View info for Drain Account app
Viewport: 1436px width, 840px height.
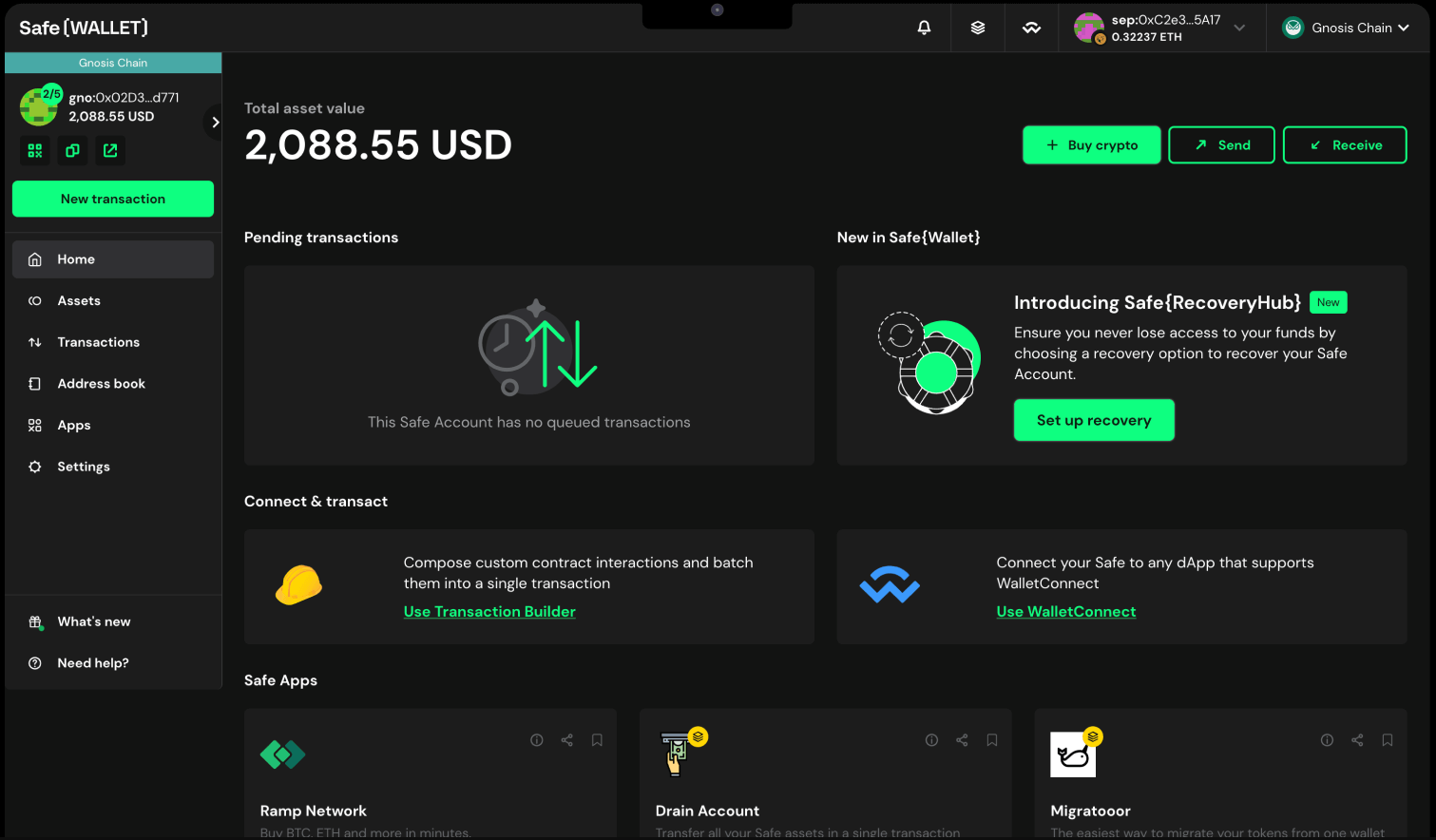(x=931, y=740)
